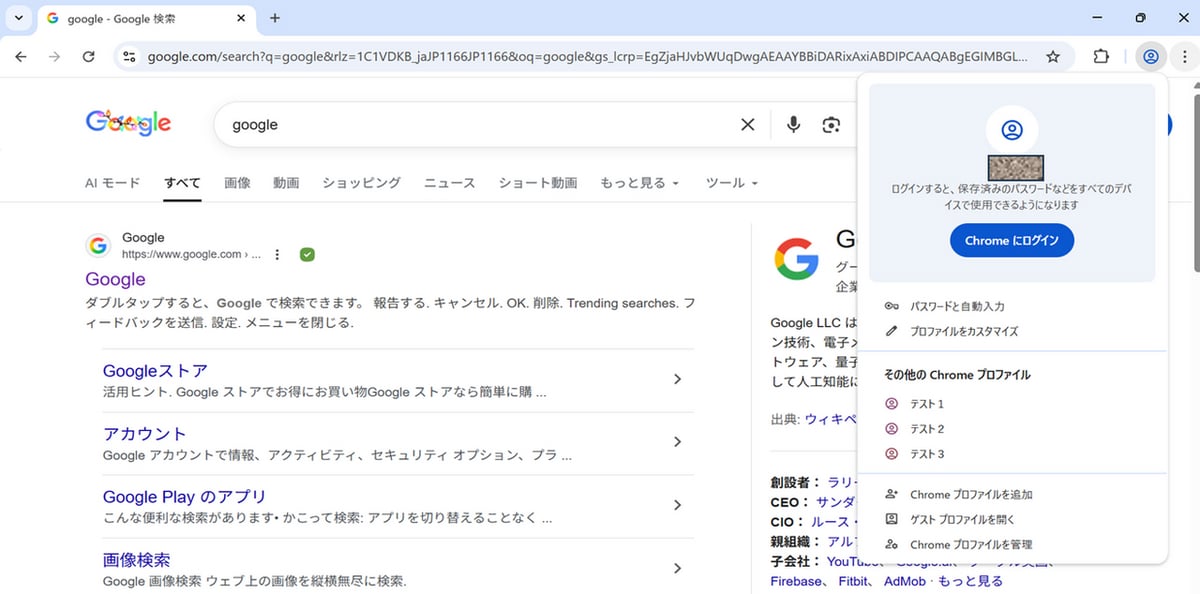
Task: Expand the もっと見る dropdown
Action: (639, 183)
